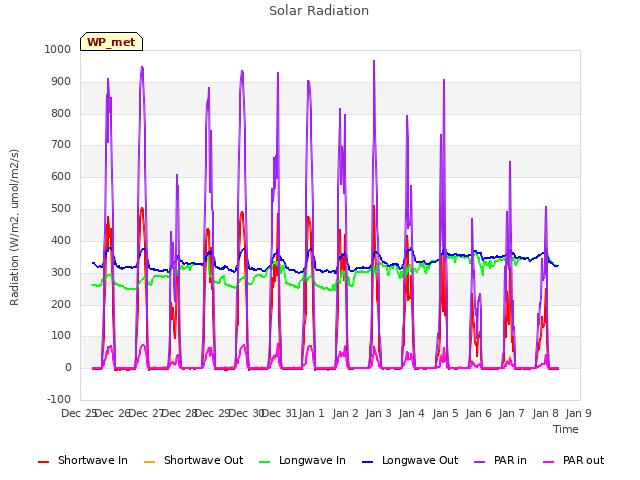640x480 pixels.
Task: Click the Solar Radiation chart title
Action: 319,11
